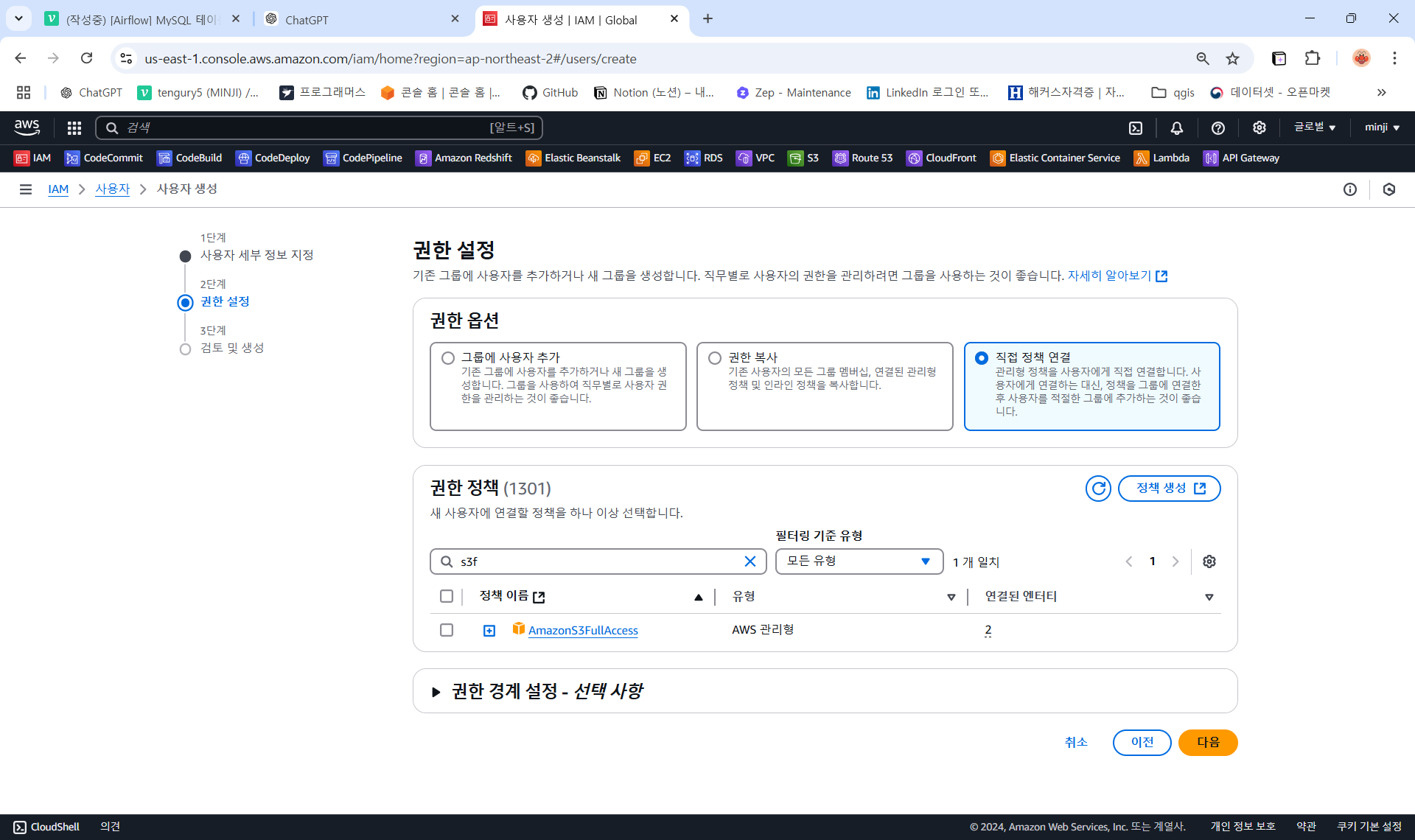Clear the s3f policy search text

(750, 561)
